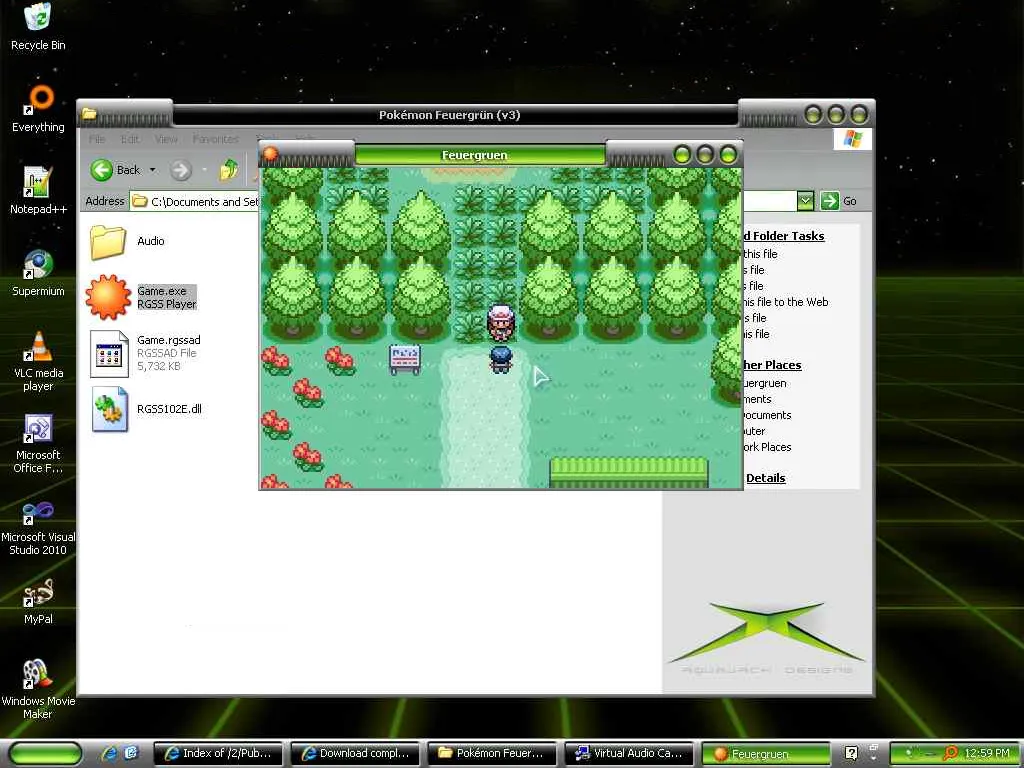1024x768 pixels.
Task: Open the Back button history dropdown arrow
Action: click(x=153, y=170)
